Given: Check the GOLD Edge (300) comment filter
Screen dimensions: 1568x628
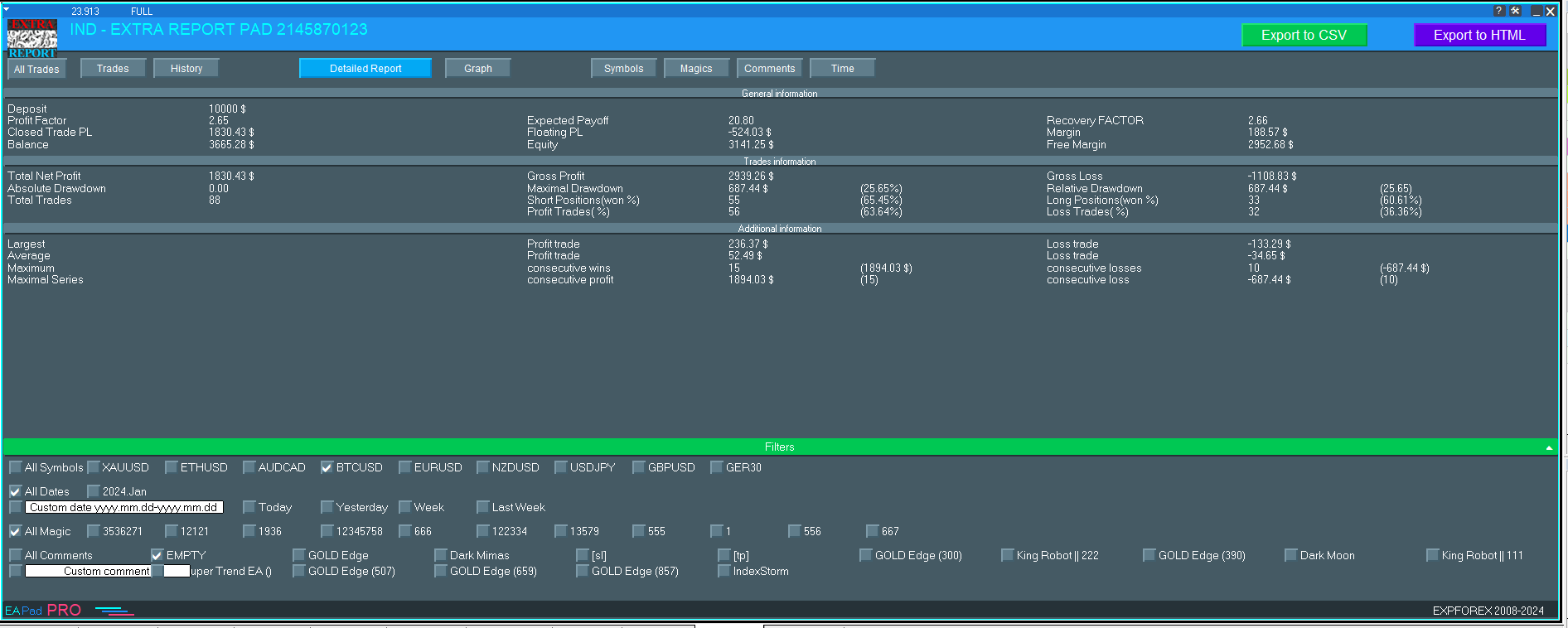Looking at the screenshot, I should point(865,555).
